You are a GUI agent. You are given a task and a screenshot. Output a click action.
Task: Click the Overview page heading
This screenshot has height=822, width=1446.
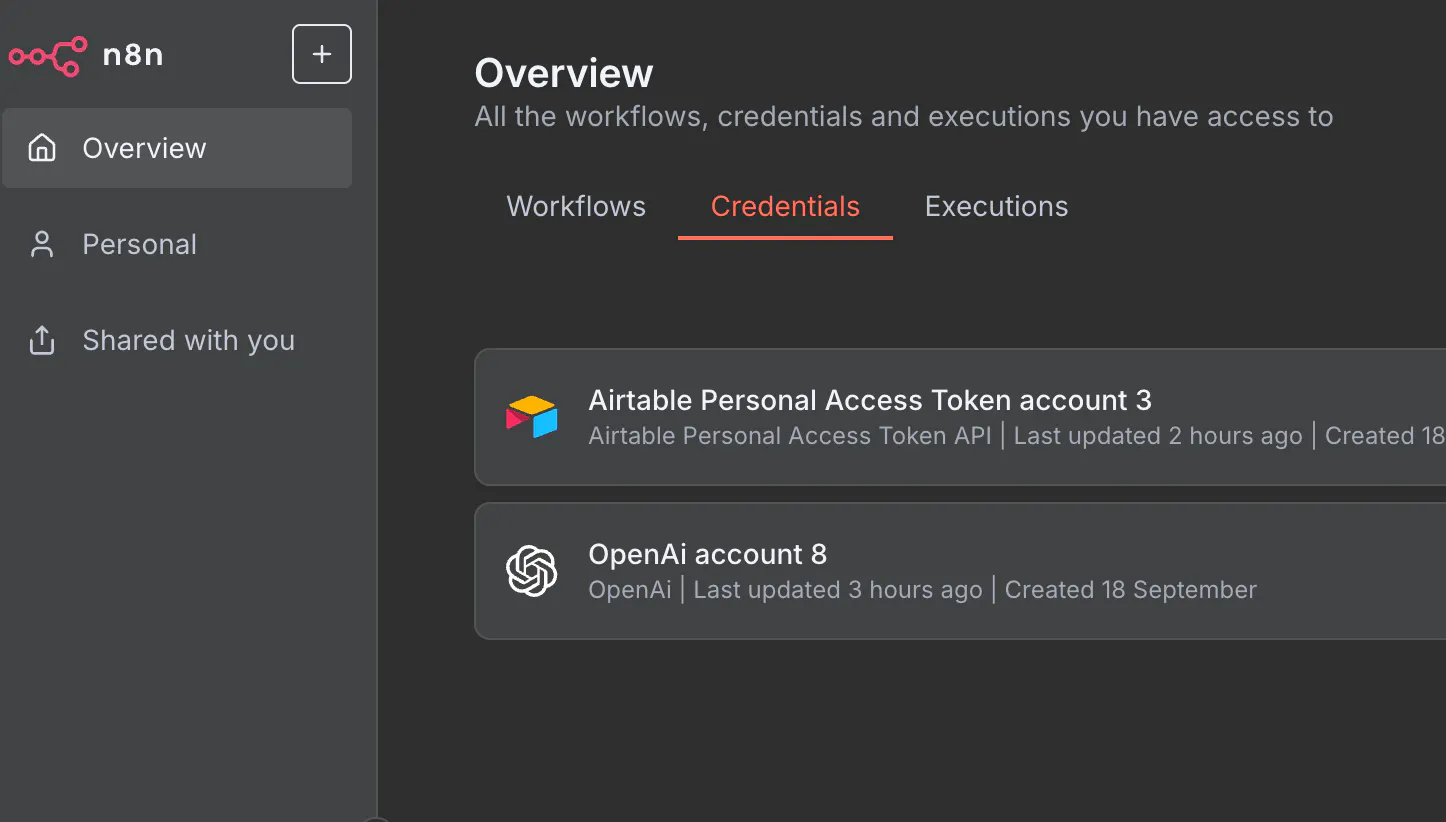coord(564,74)
